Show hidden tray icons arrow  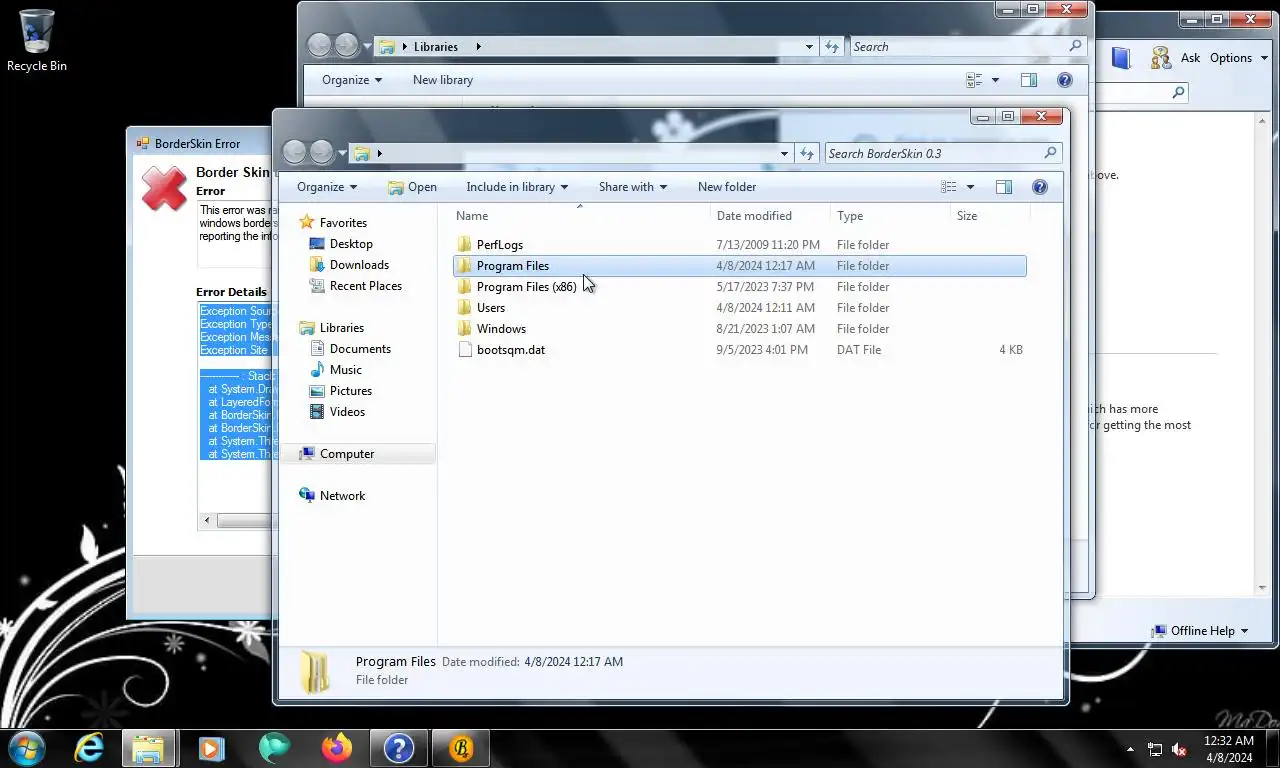click(x=1131, y=749)
